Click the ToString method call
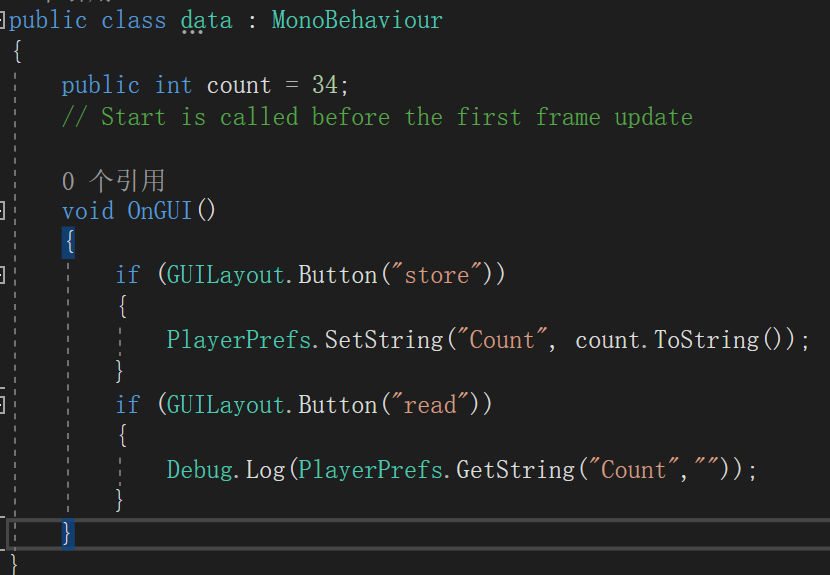Viewport: 830px width, 575px height. 707,340
